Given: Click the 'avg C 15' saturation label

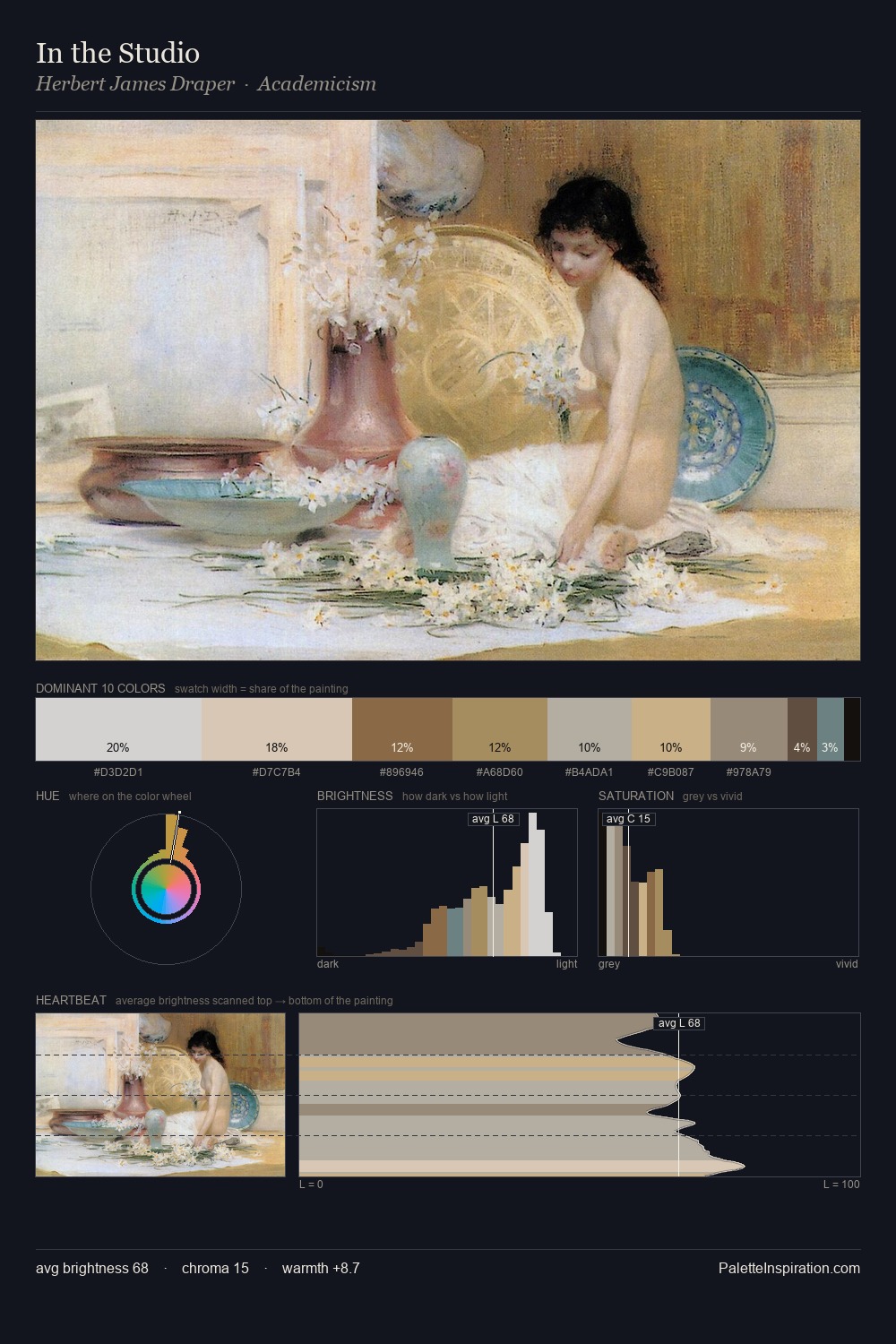Looking at the screenshot, I should click(628, 819).
